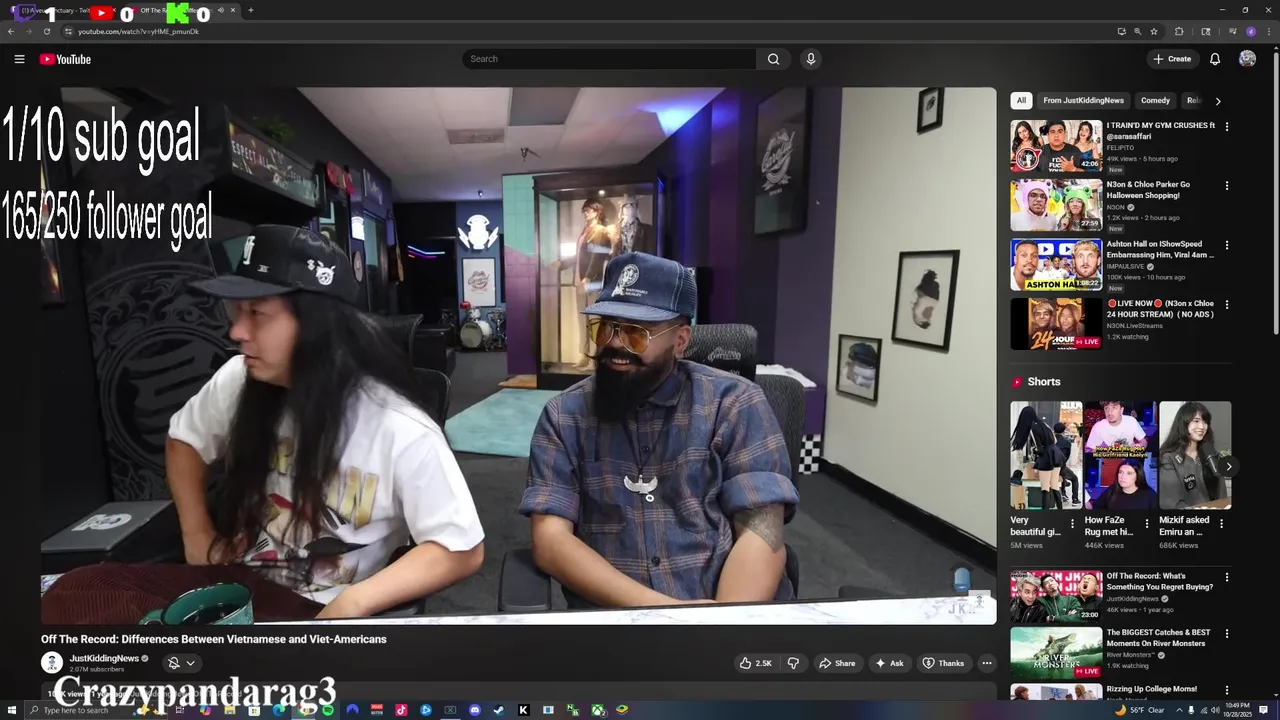Image resolution: width=1280 pixels, height=720 pixels.
Task: Expand subscription notification options chevron
Action: [x=190, y=663]
